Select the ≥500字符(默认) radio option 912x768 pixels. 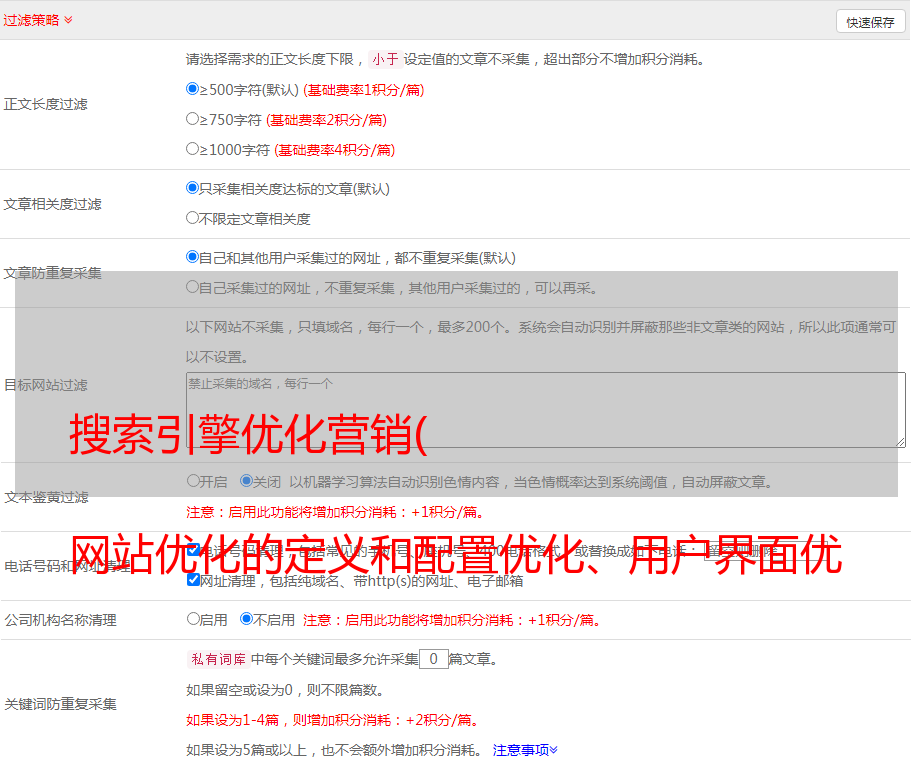pyautogui.click(x=192, y=89)
